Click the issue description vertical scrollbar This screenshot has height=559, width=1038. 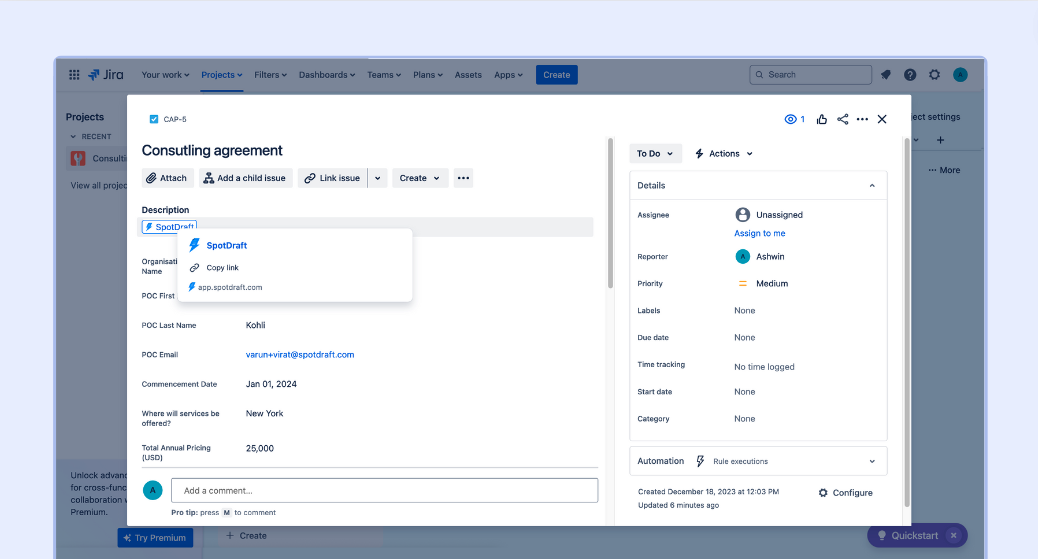610,215
